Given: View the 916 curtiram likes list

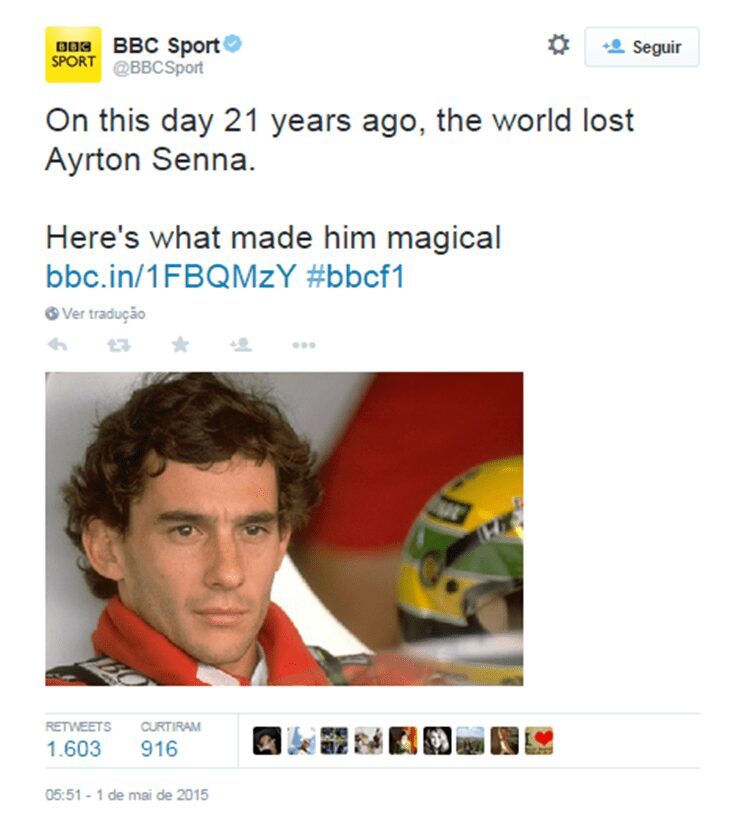Looking at the screenshot, I should pos(159,748).
